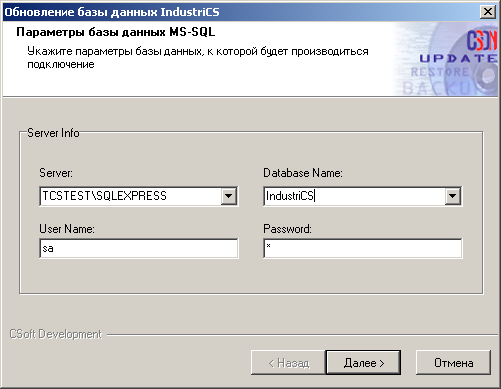The image size is (501, 389).
Task: Click the instruction text under the heading
Action: click(198, 58)
